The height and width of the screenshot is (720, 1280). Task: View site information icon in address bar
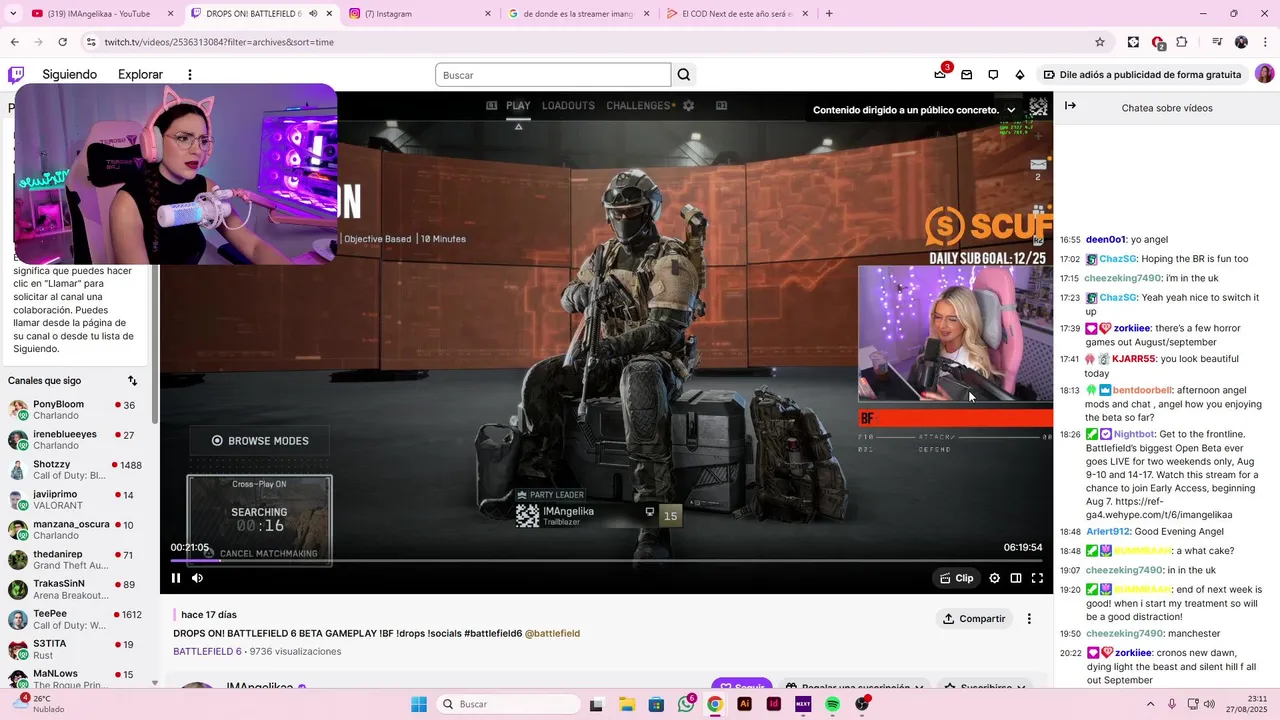pos(91,42)
